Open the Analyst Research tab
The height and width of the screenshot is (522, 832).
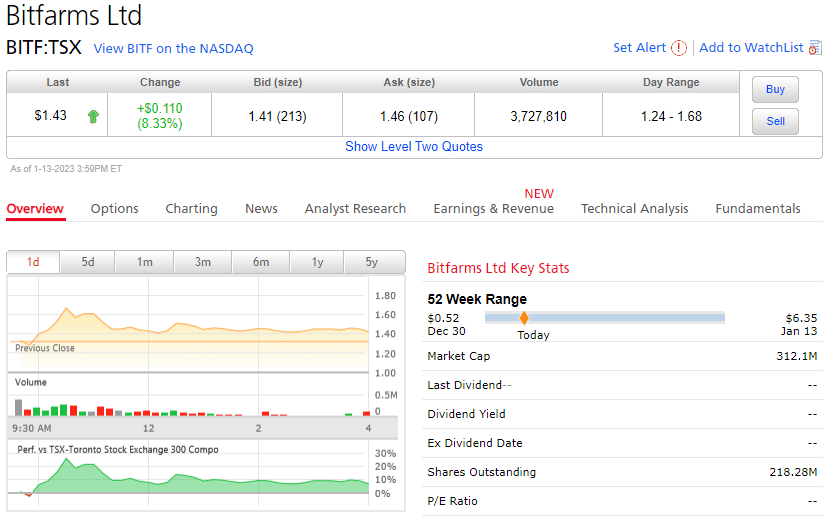355,208
